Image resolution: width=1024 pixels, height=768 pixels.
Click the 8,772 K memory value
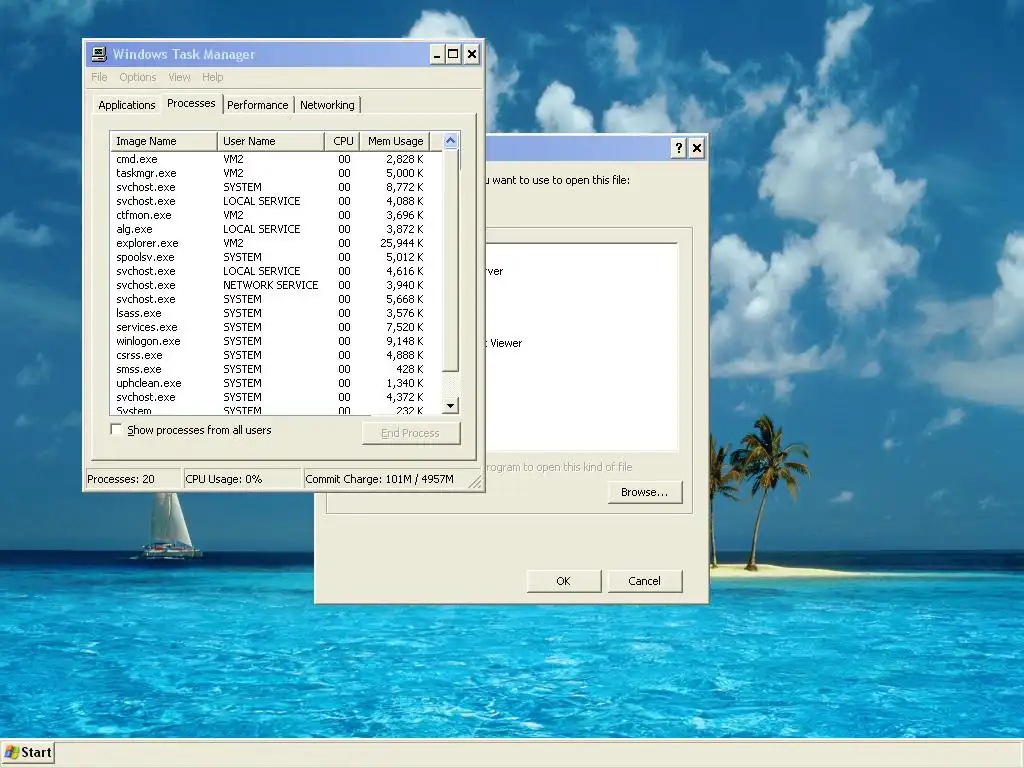point(404,187)
